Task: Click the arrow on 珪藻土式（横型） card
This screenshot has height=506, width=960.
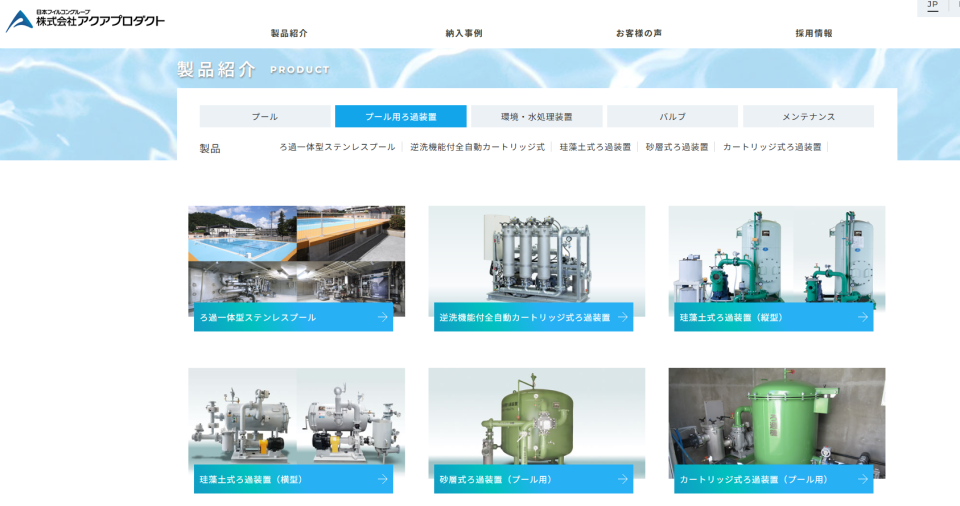Action: coord(383,479)
